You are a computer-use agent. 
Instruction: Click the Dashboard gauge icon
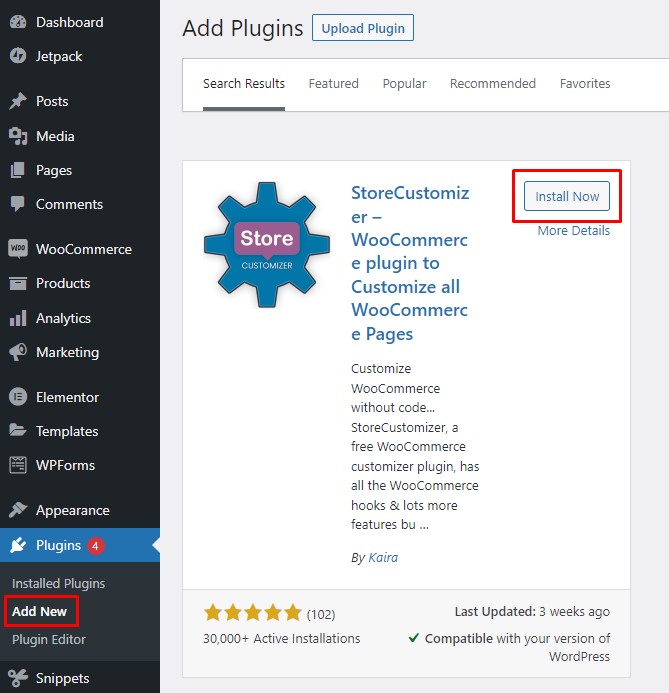click(x=18, y=22)
